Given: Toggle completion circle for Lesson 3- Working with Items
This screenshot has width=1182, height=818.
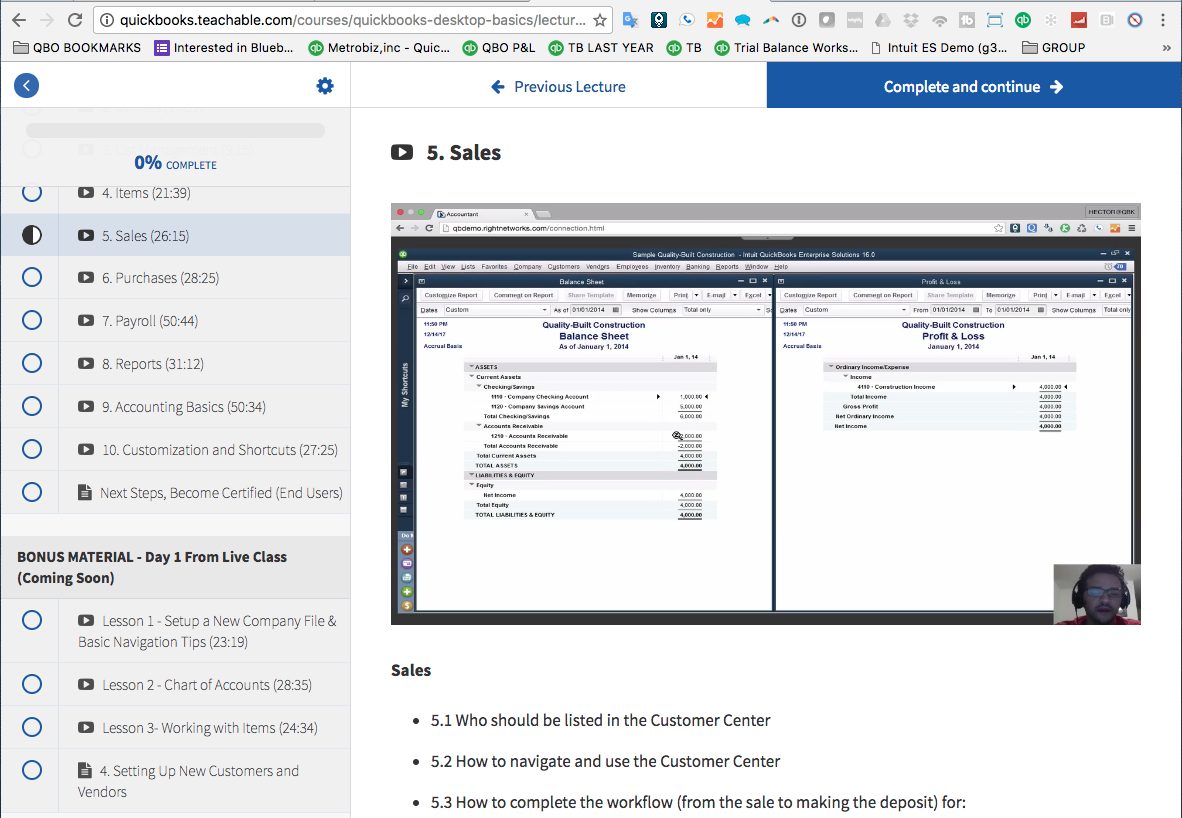Looking at the screenshot, I should point(32,728).
